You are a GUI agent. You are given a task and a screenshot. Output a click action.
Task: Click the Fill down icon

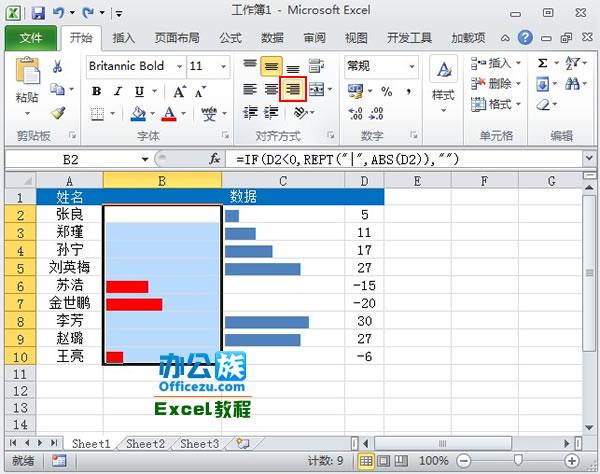pyautogui.click(x=543, y=84)
